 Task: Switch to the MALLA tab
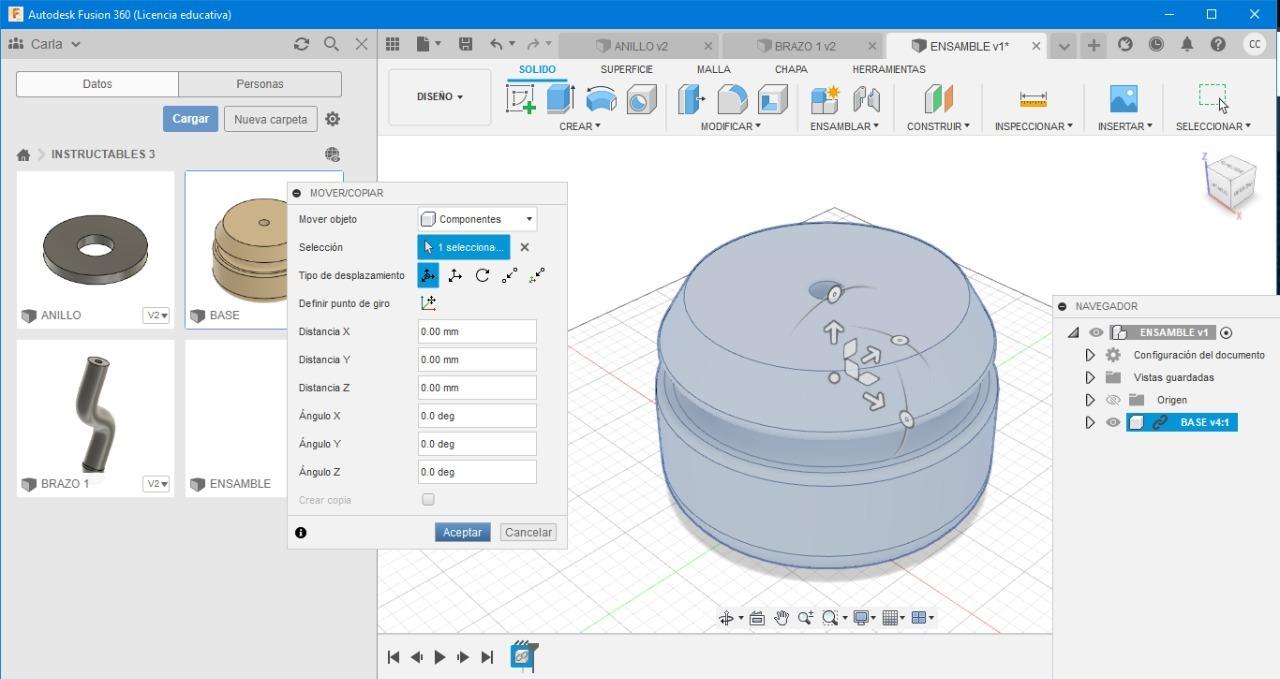click(x=713, y=69)
